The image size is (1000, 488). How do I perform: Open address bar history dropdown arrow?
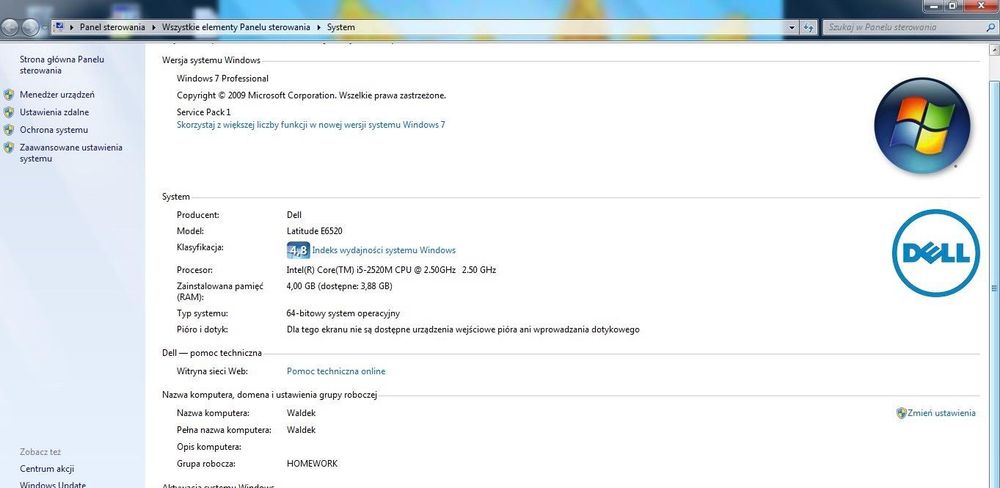[792, 27]
